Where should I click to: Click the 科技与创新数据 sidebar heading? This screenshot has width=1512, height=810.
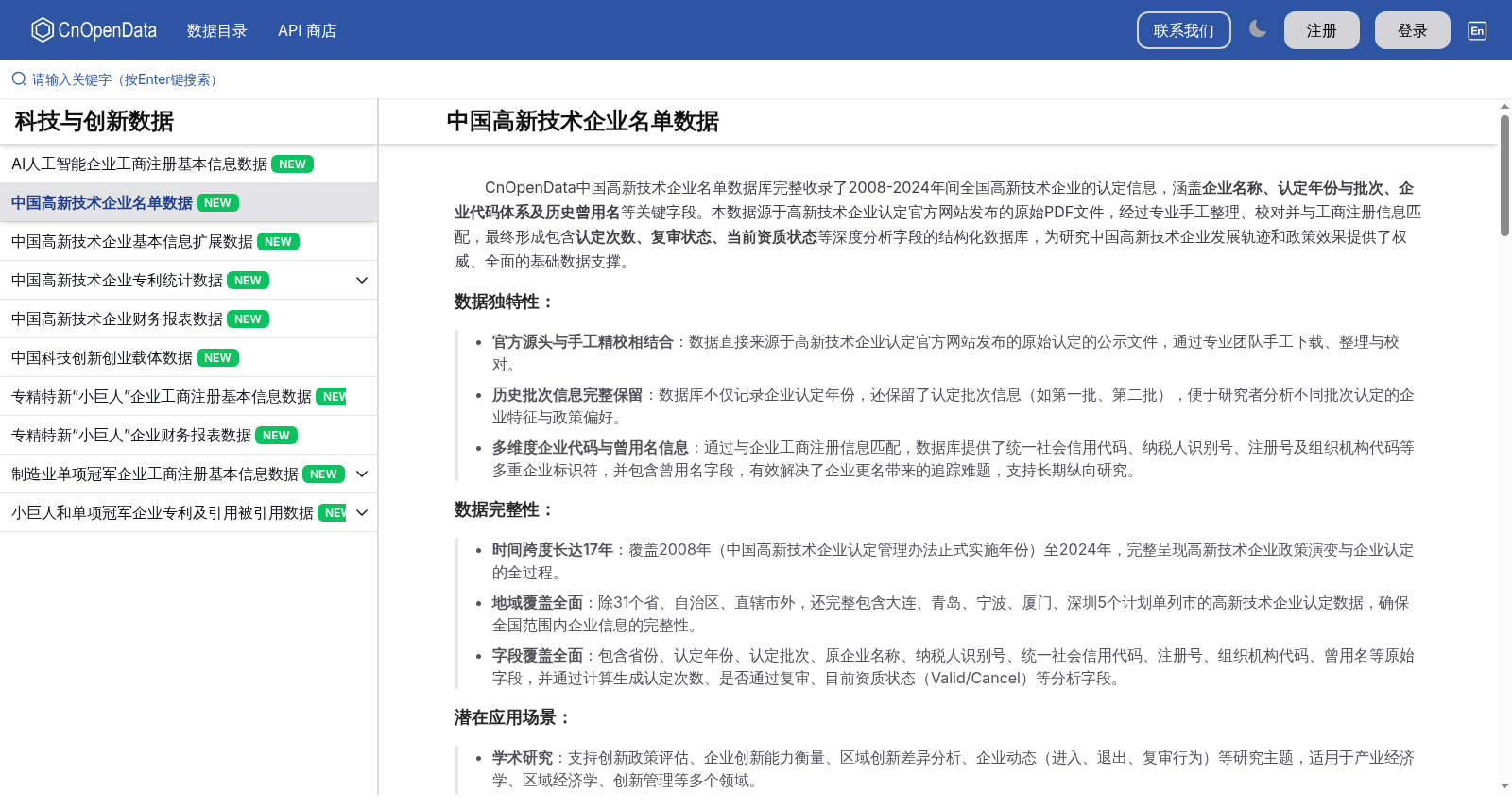(94, 121)
